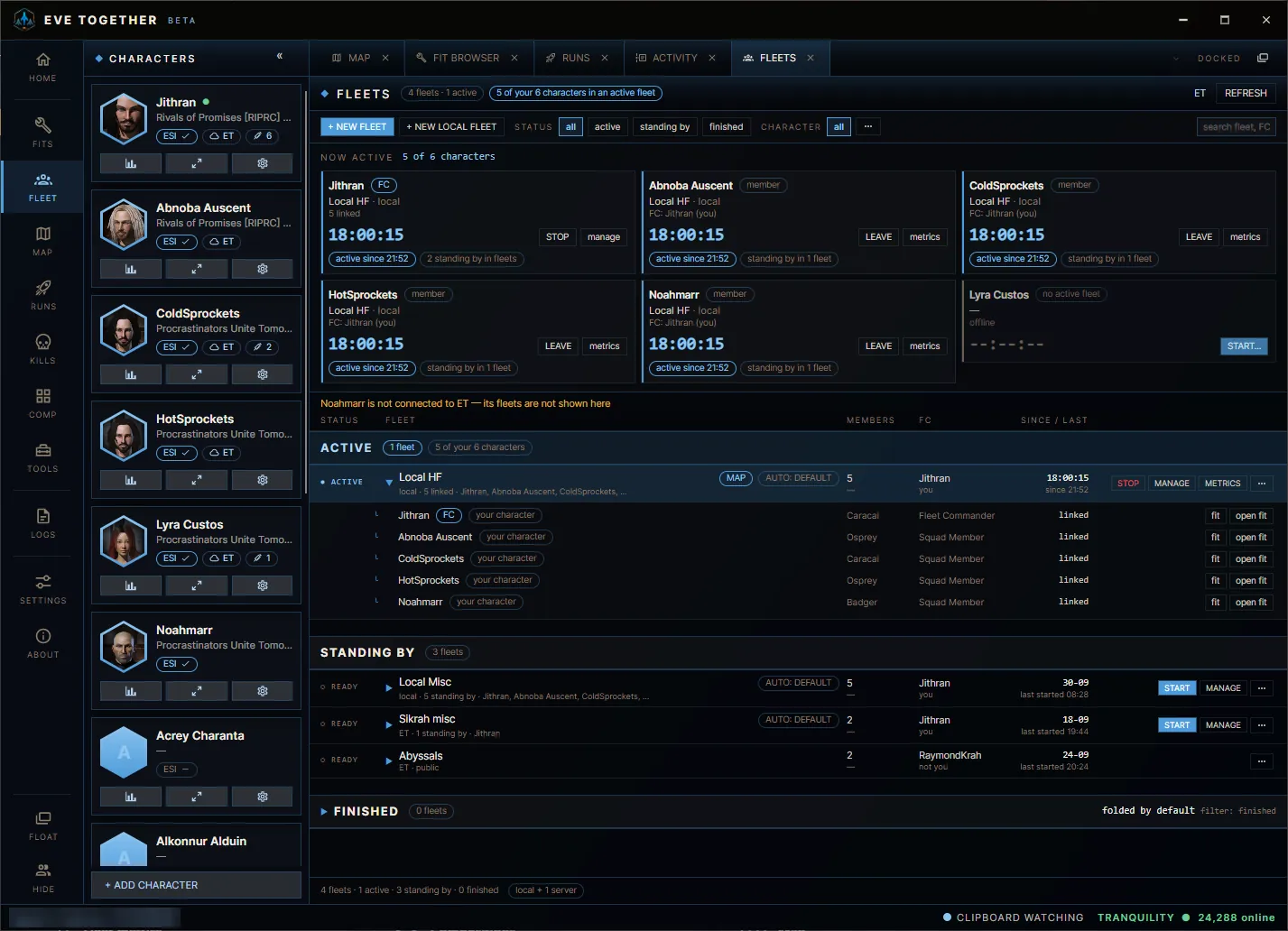The image size is (1288, 931).
Task: Close the Fit Browser tab
Action: pos(514,58)
